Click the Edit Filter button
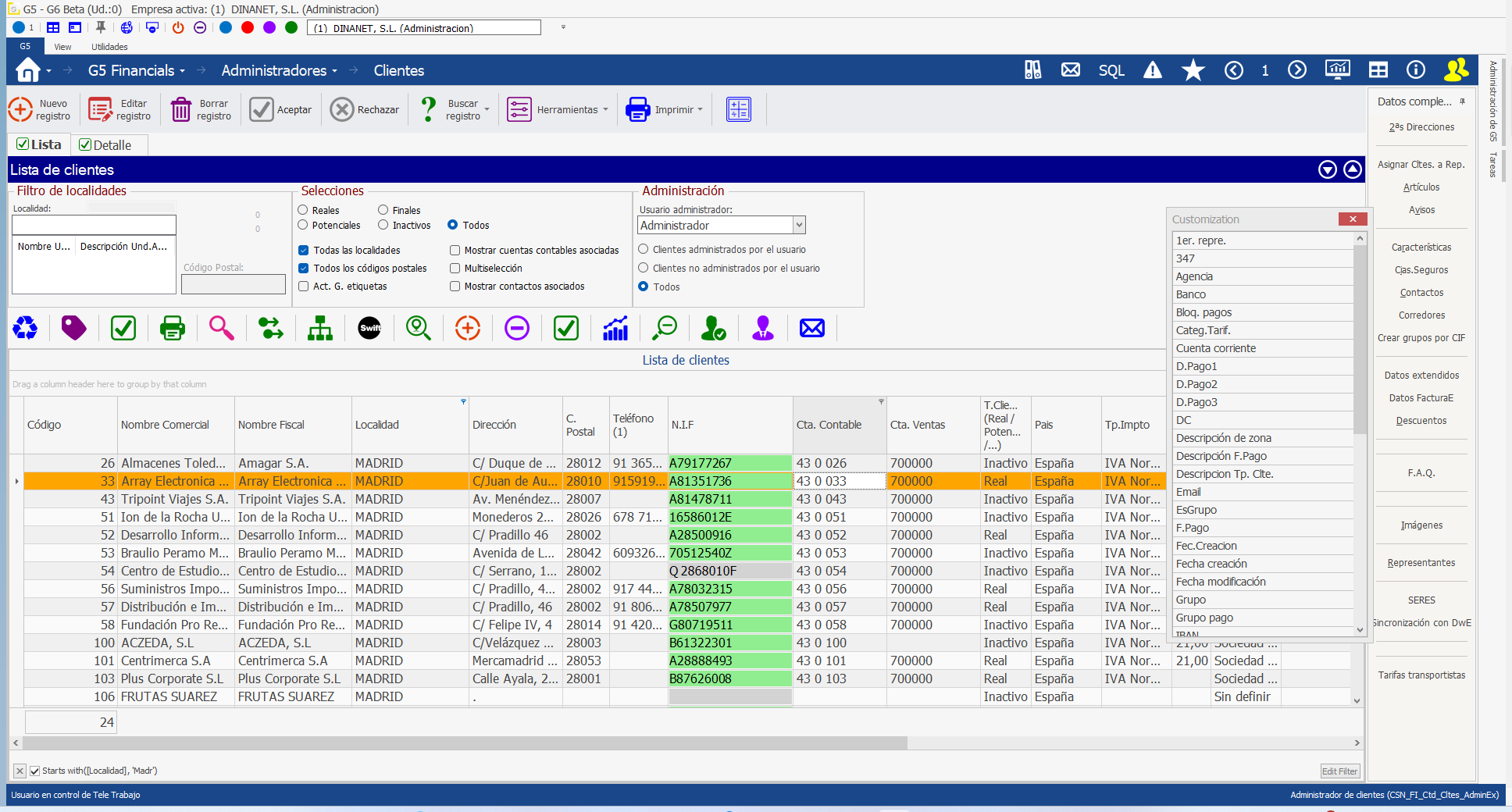Screen dimensions: 1512x812 coord(1339,771)
